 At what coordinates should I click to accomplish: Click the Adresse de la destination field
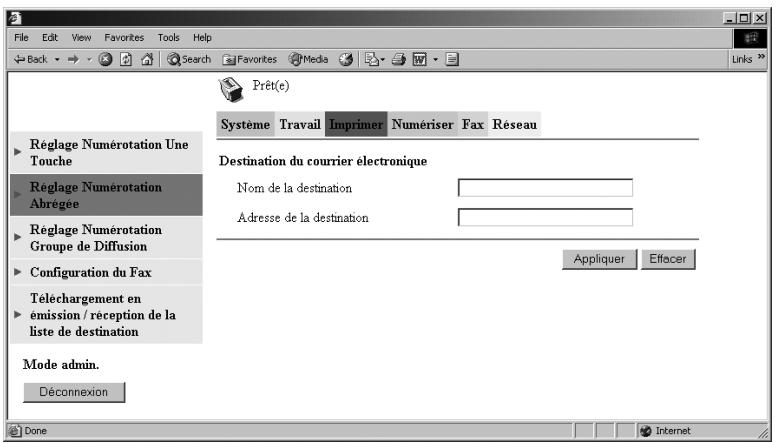[x=545, y=218]
